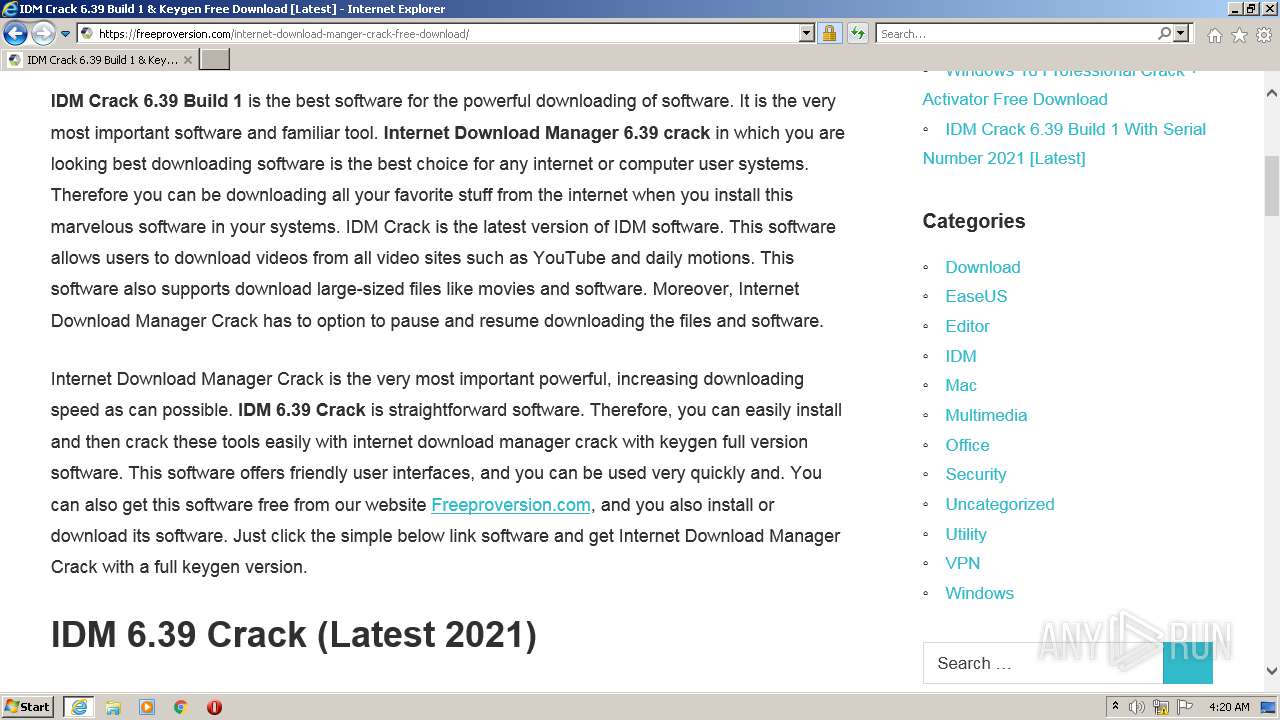Viewport: 1280px width, 720px height.
Task: Open the Windows category
Action: (980, 593)
